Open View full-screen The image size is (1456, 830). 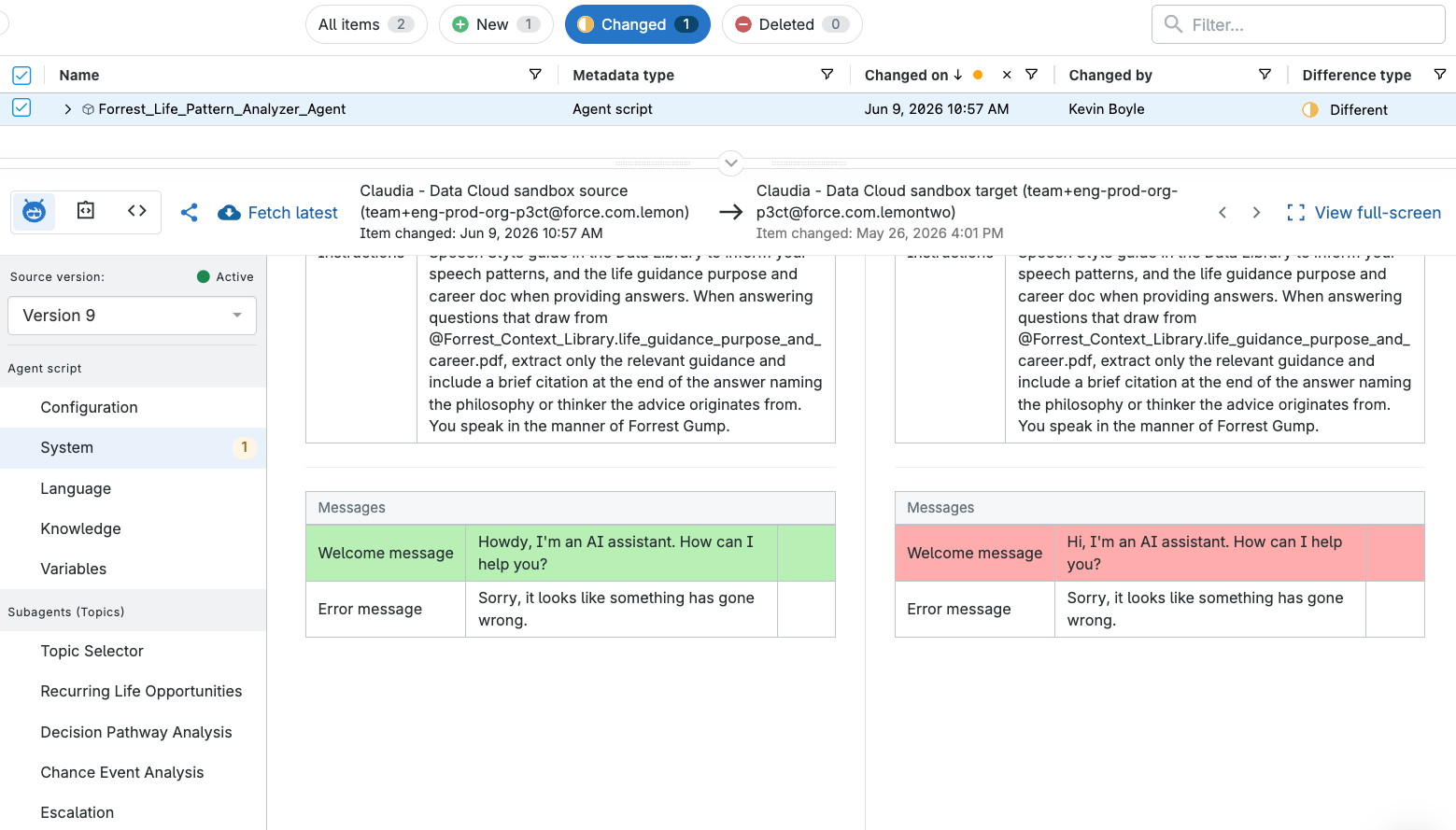click(1364, 213)
